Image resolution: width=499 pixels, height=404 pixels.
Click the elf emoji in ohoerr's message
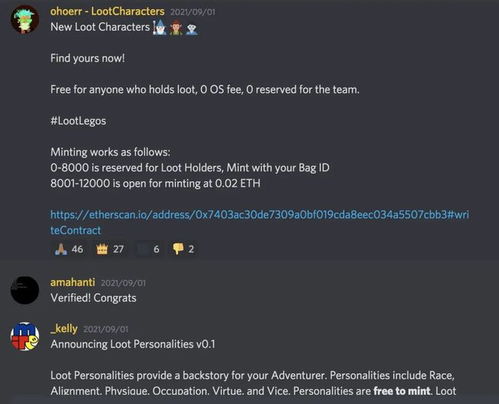click(x=176, y=28)
